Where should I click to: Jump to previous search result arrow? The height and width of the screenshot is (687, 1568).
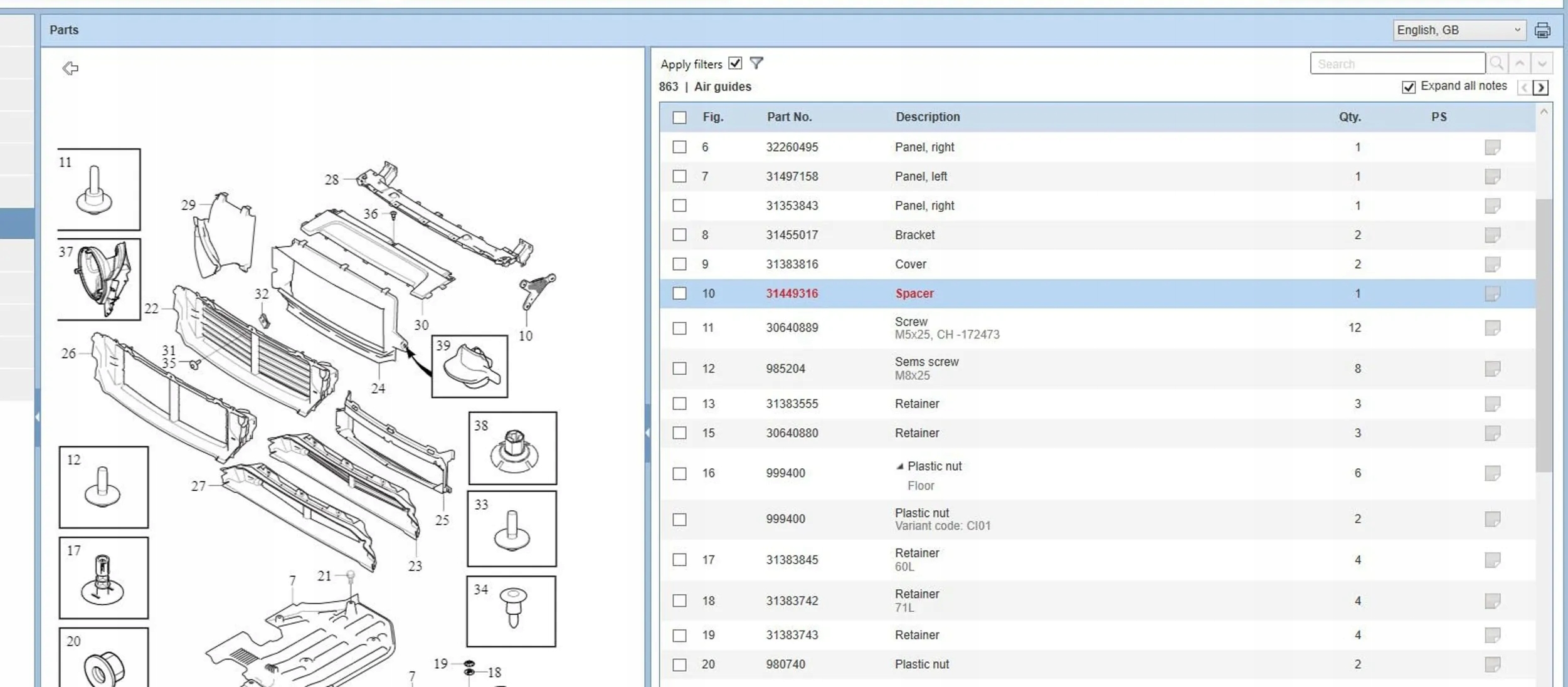1520,63
